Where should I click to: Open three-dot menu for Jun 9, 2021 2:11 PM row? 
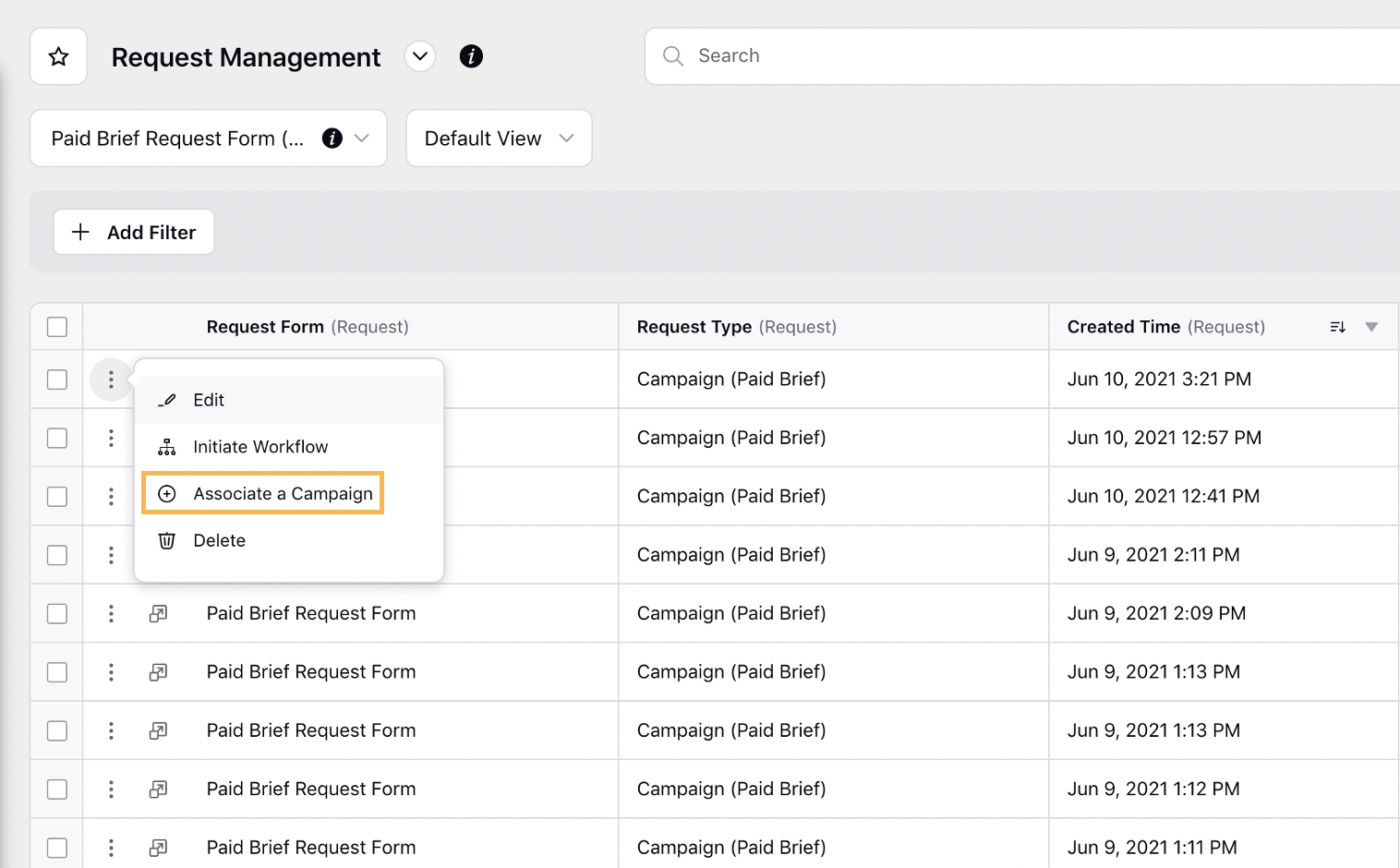111,555
